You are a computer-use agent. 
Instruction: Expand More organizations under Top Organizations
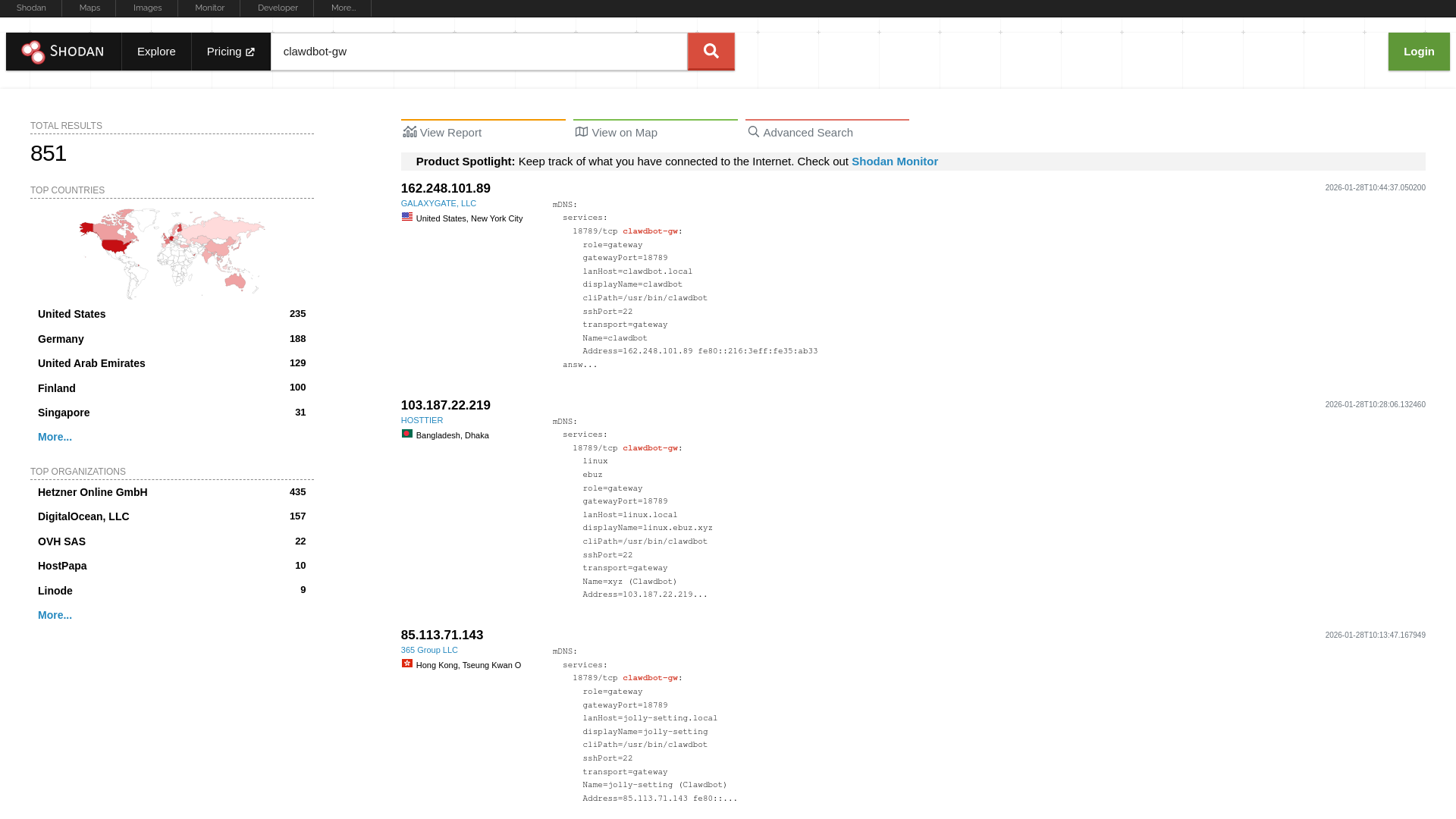pos(54,615)
